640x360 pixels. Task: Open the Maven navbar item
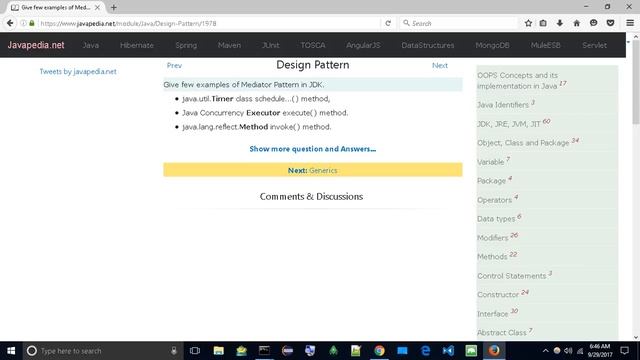click(229, 45)
